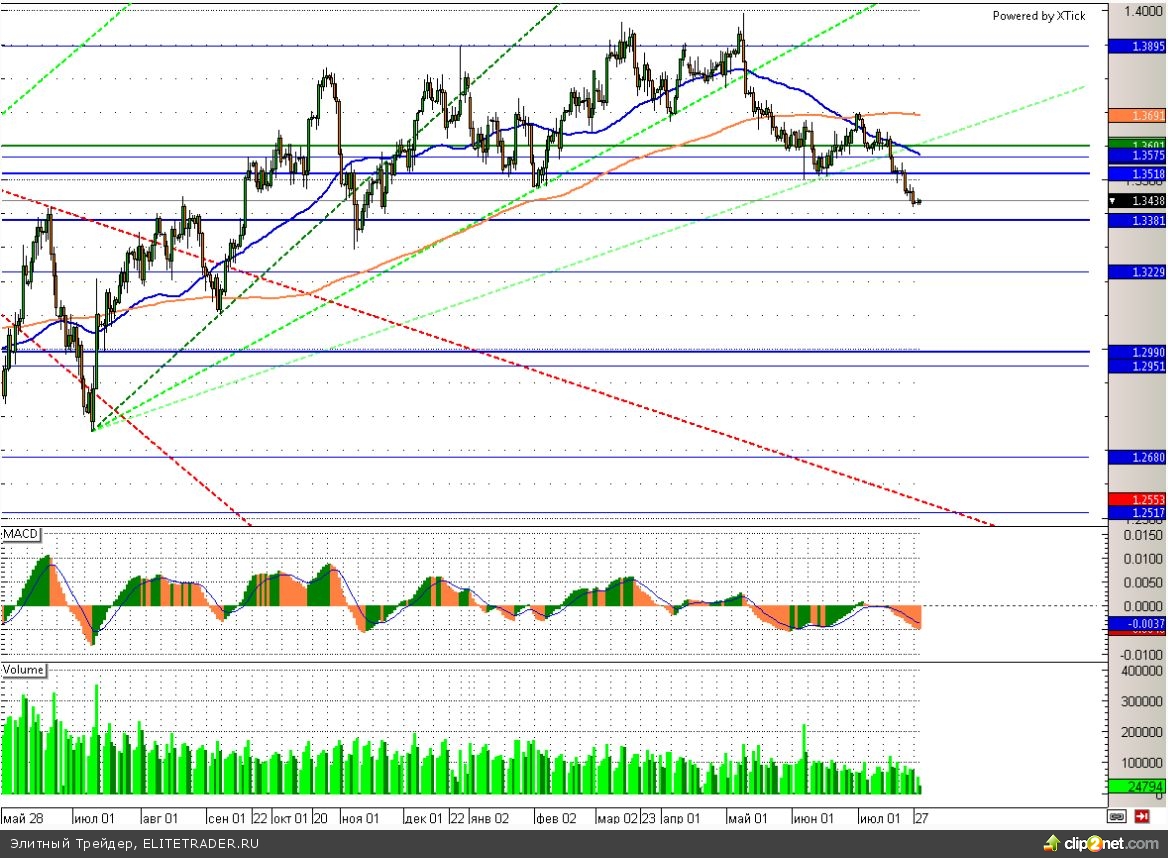1168x858 pixels.
Task: Click the red 1.2553 trendline price tag
Action: tap(1137, 499)
